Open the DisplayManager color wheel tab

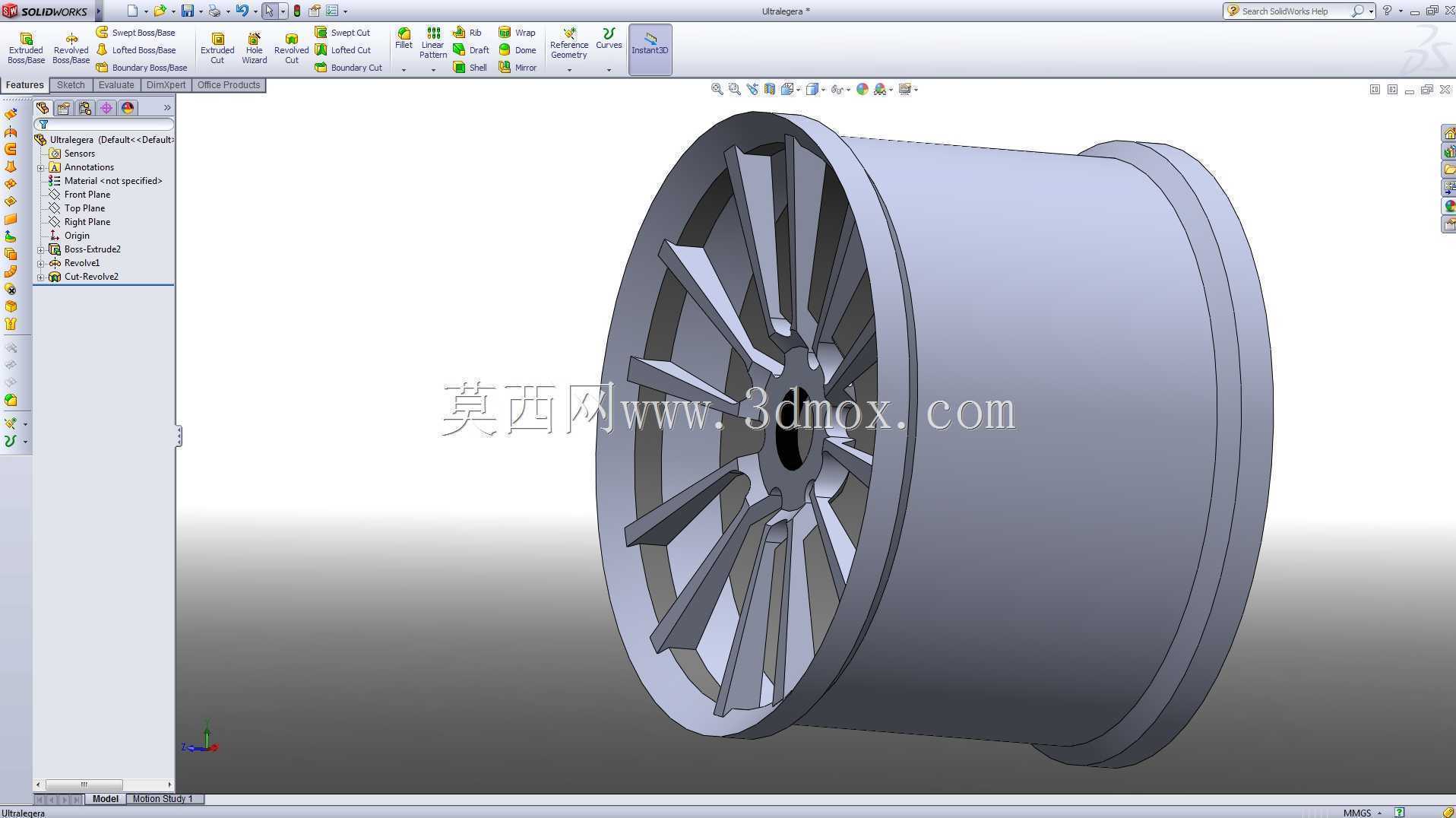pos(128,108)
